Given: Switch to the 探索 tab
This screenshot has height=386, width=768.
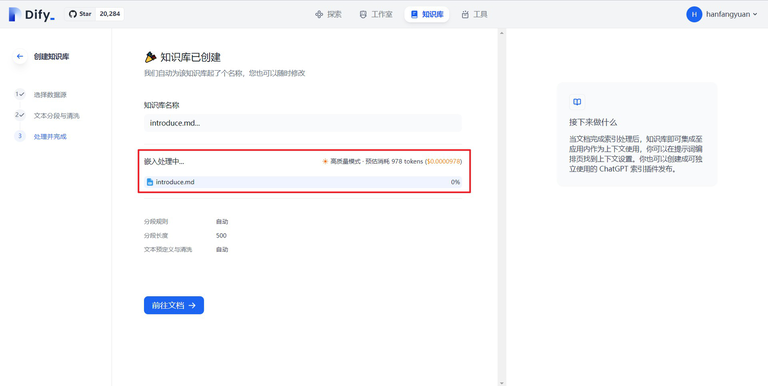Looking at the screenshot, I should tap(329, 15).
